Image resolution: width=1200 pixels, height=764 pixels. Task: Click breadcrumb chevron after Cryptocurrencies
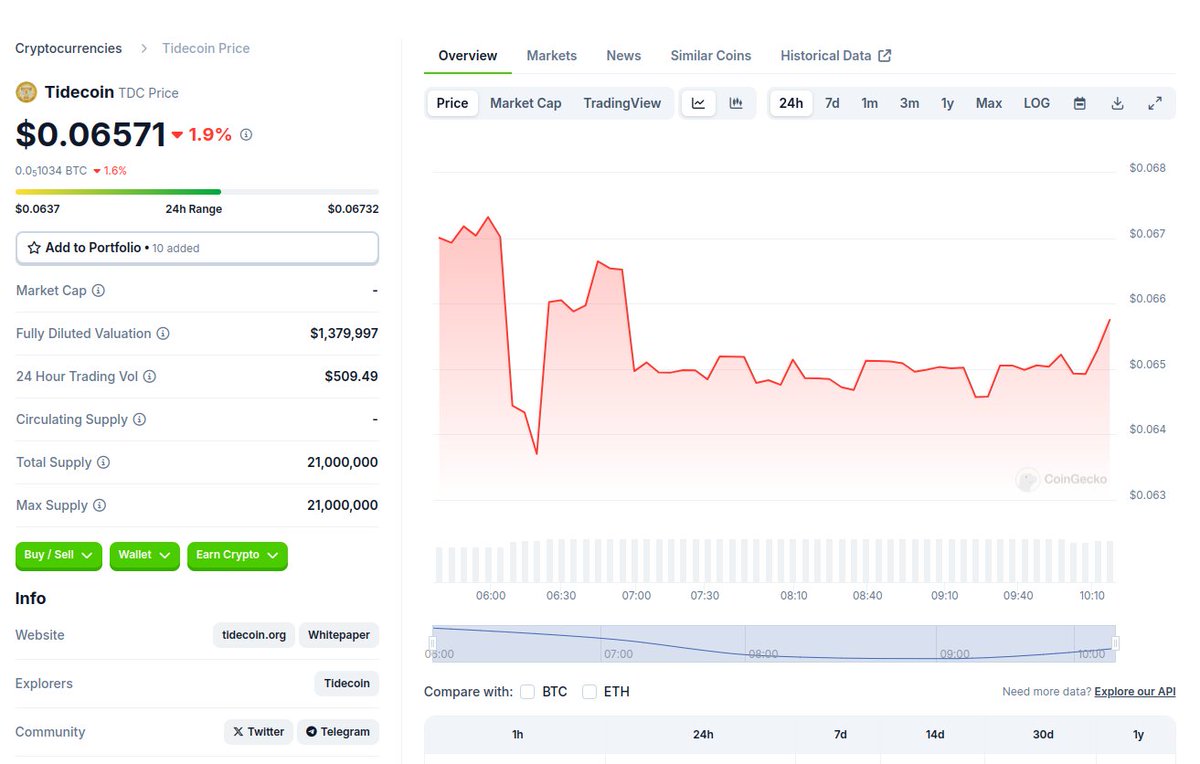tap(144, 48)
